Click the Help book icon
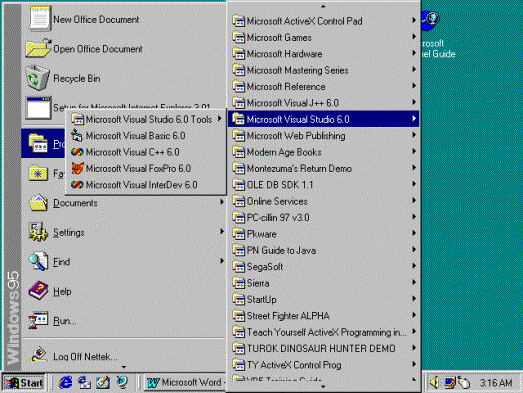 [38, 290]
